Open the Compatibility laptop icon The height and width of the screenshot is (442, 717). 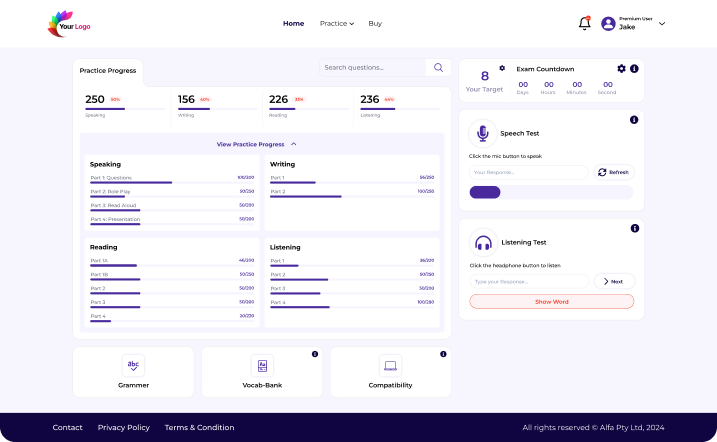pyautogui.click(x=390, y=366)
